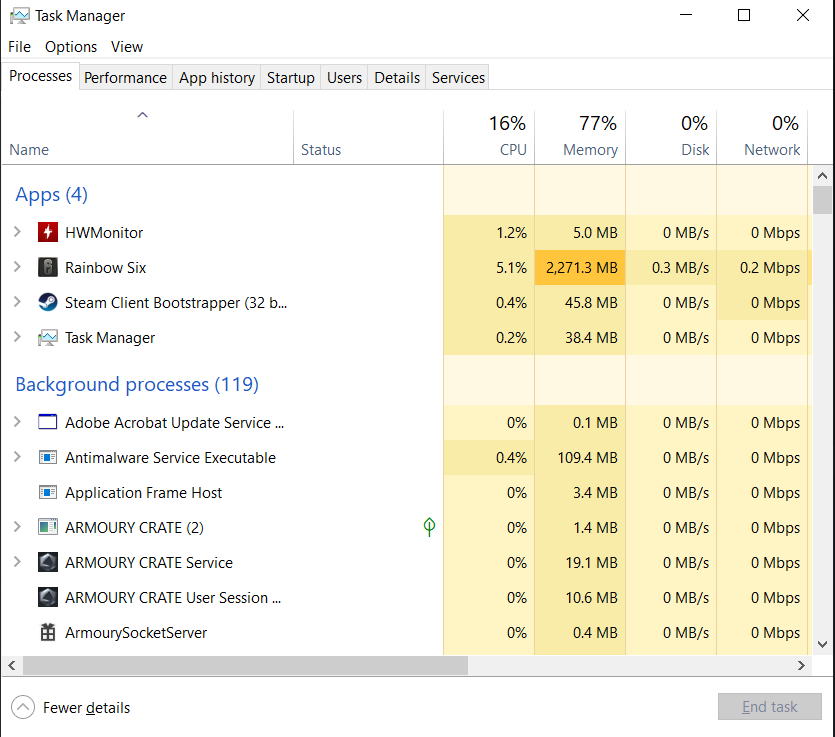The height and width of the screenshot is (737, 835).
Task: Click ARMOURY CRATE Service 19.1 MB cell
Action: point(580,562)
